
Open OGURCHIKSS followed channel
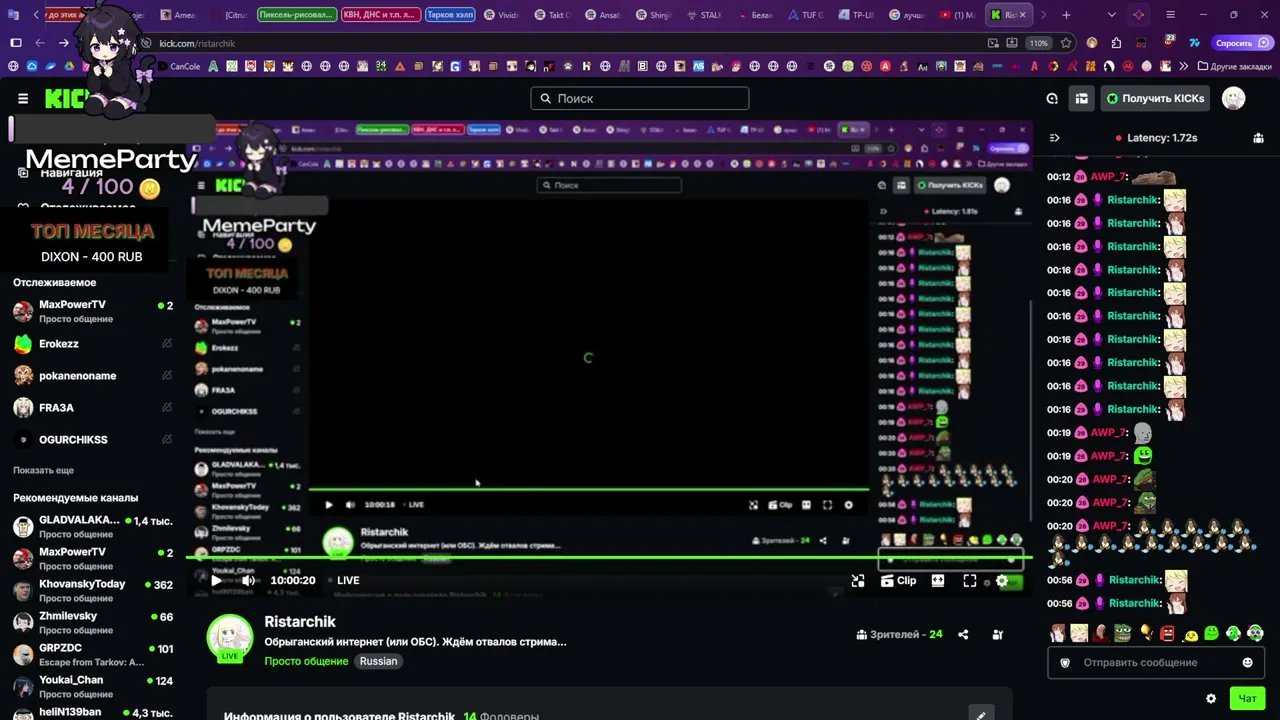pos(92,439)
